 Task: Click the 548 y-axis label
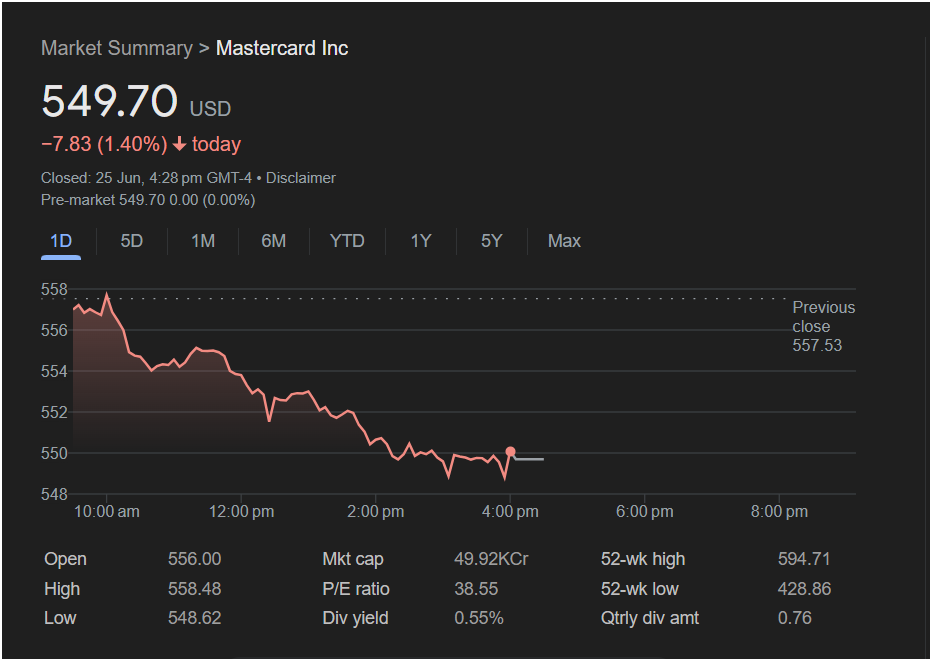(x=54, y=494)
